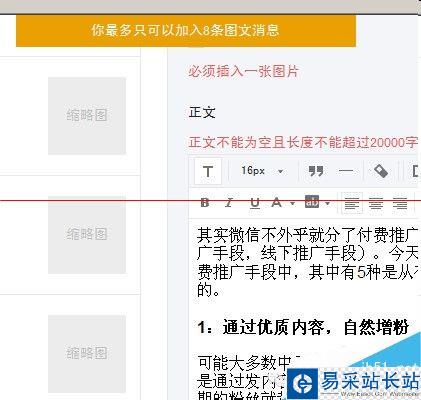Align text right
This screenshot has height=400, width=421.
coord(400,203)
